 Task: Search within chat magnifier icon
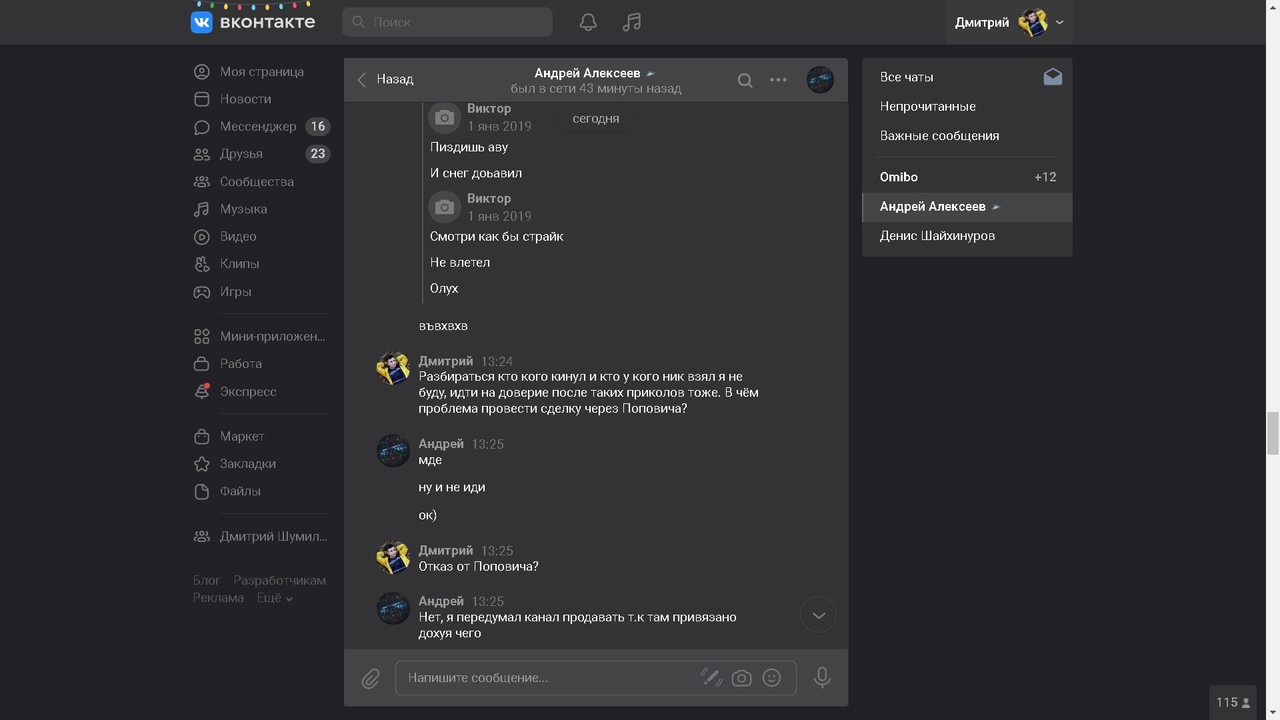point(745,80)
